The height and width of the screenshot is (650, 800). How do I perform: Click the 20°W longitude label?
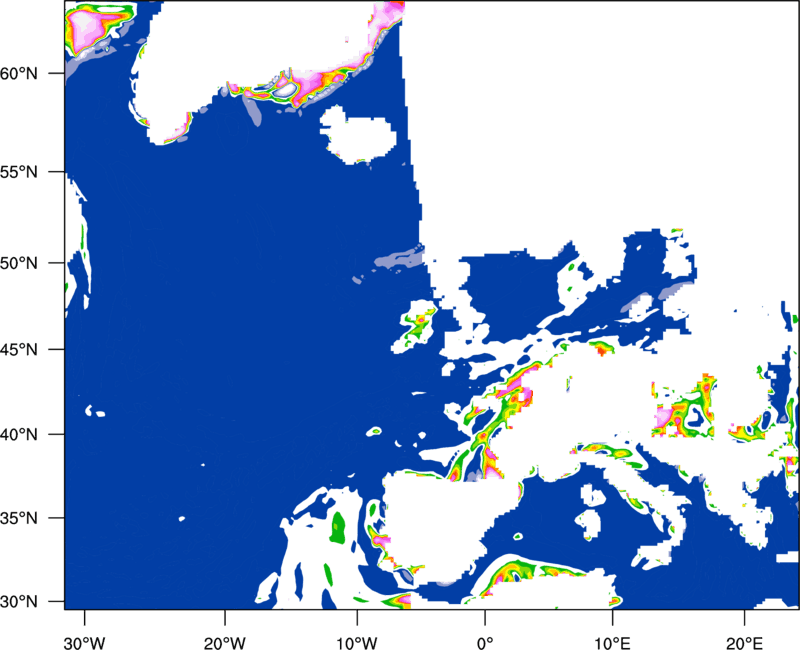click(224, 643)
